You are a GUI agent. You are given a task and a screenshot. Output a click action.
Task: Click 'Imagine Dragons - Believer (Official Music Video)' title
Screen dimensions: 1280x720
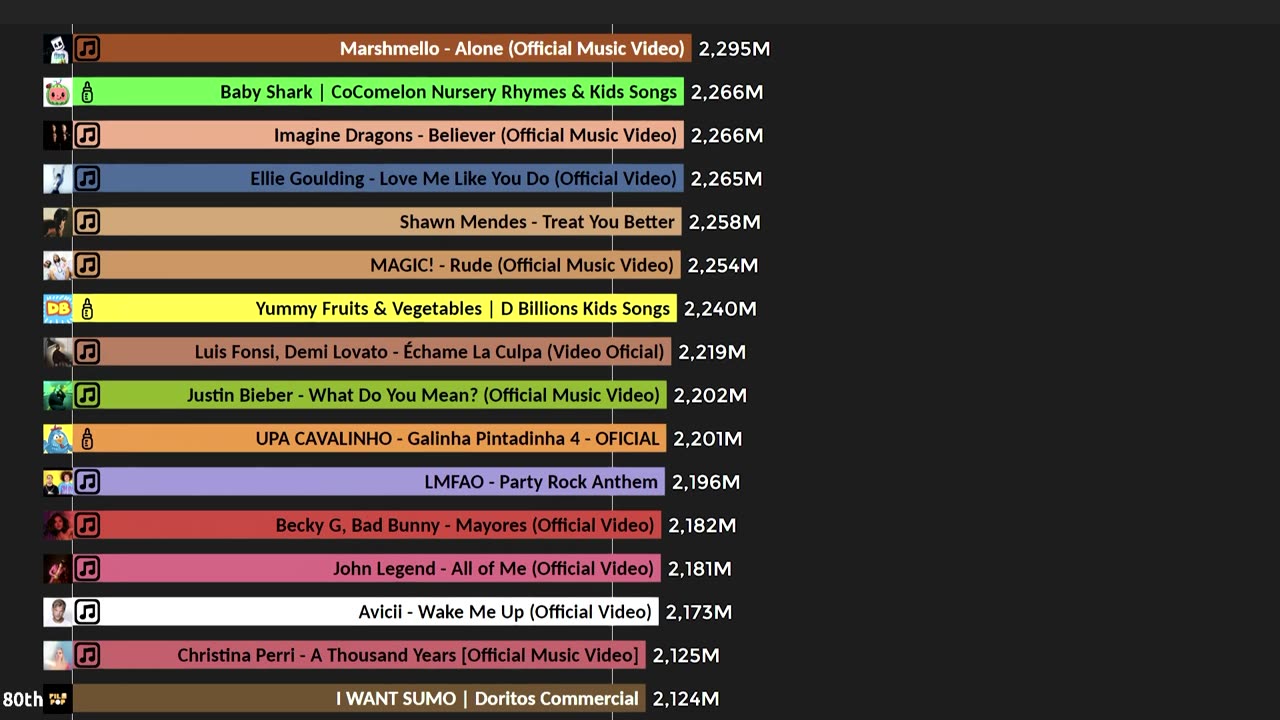pos(475,135)
